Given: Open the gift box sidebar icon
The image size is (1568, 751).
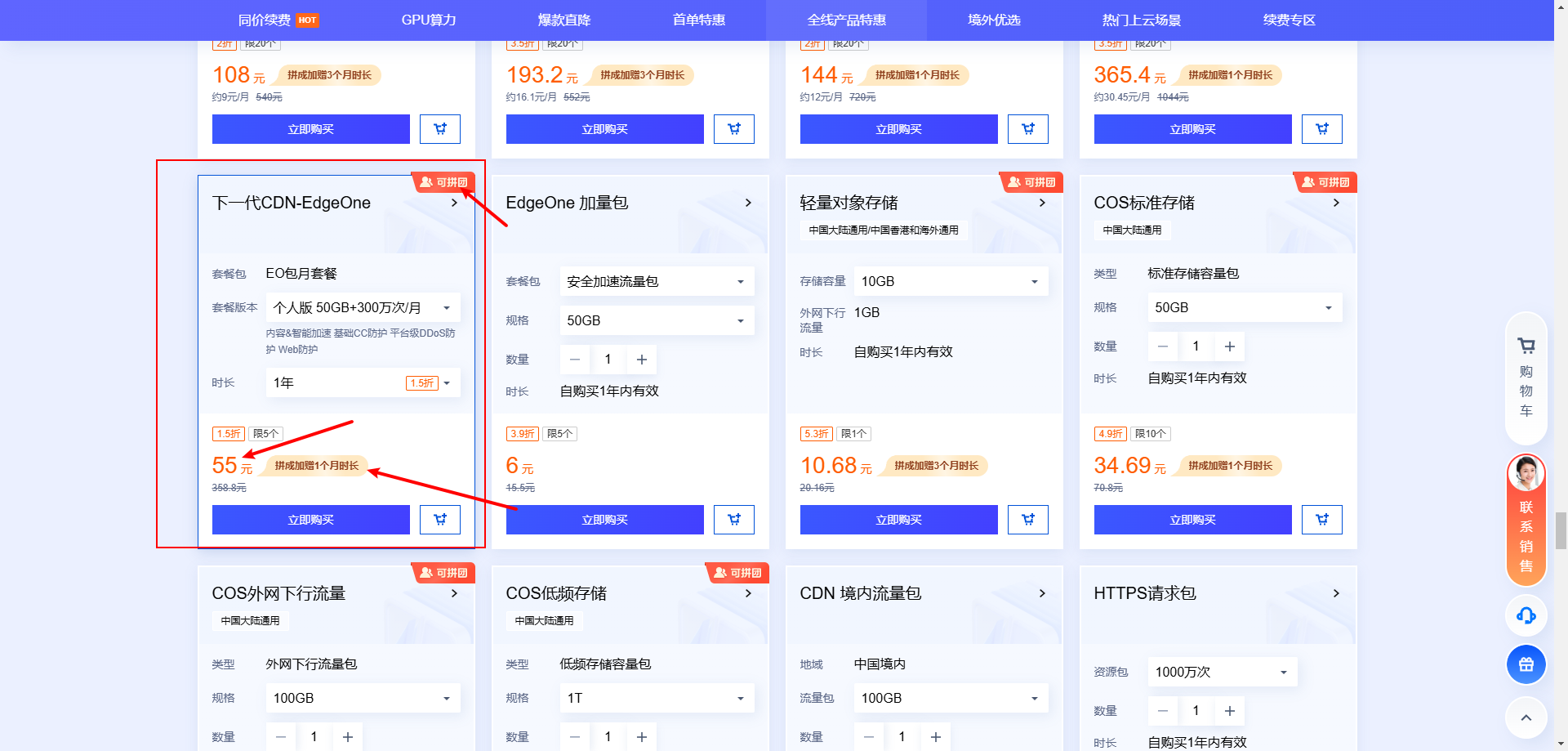Looking at the screenshot, I should point(1526,664).
